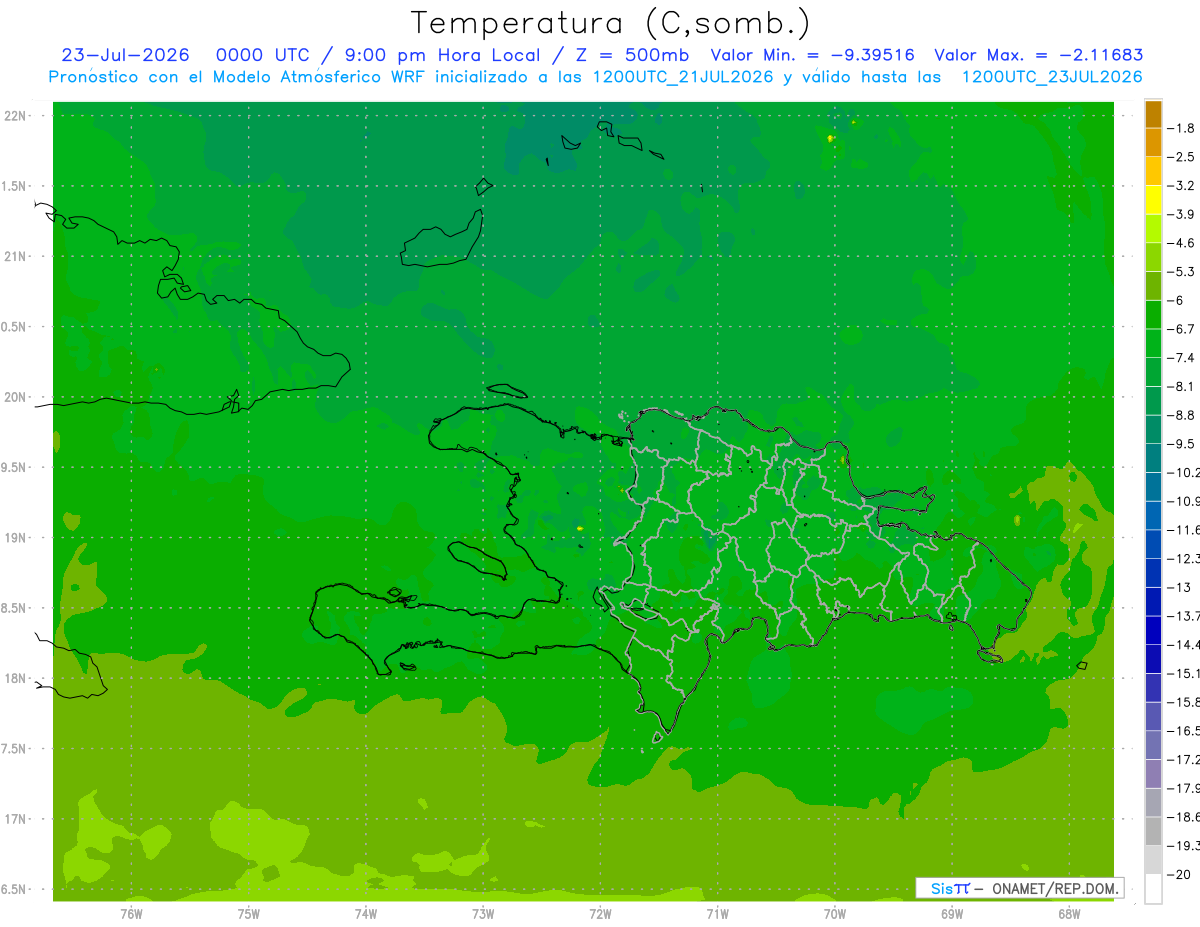
Task: Click the -11.6 legend value
Action: (x=1184, y=530)
